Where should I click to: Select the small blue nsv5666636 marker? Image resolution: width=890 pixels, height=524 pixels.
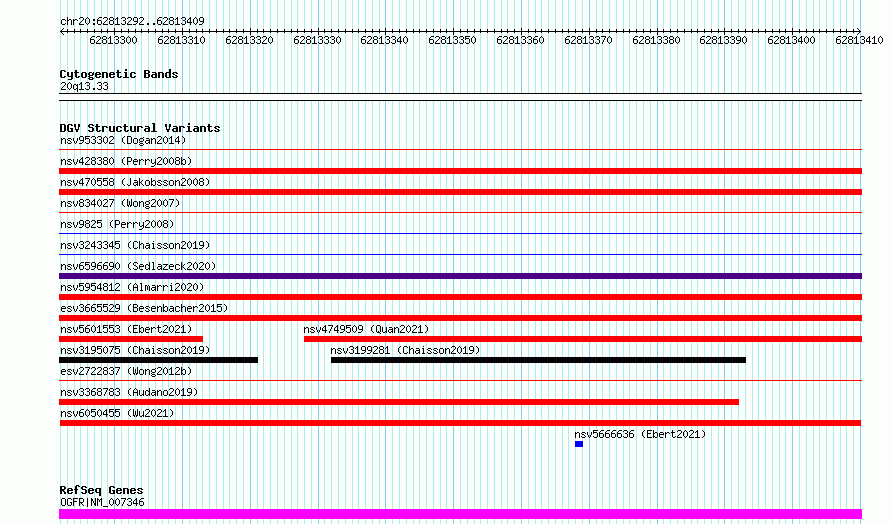pos(579,444)
